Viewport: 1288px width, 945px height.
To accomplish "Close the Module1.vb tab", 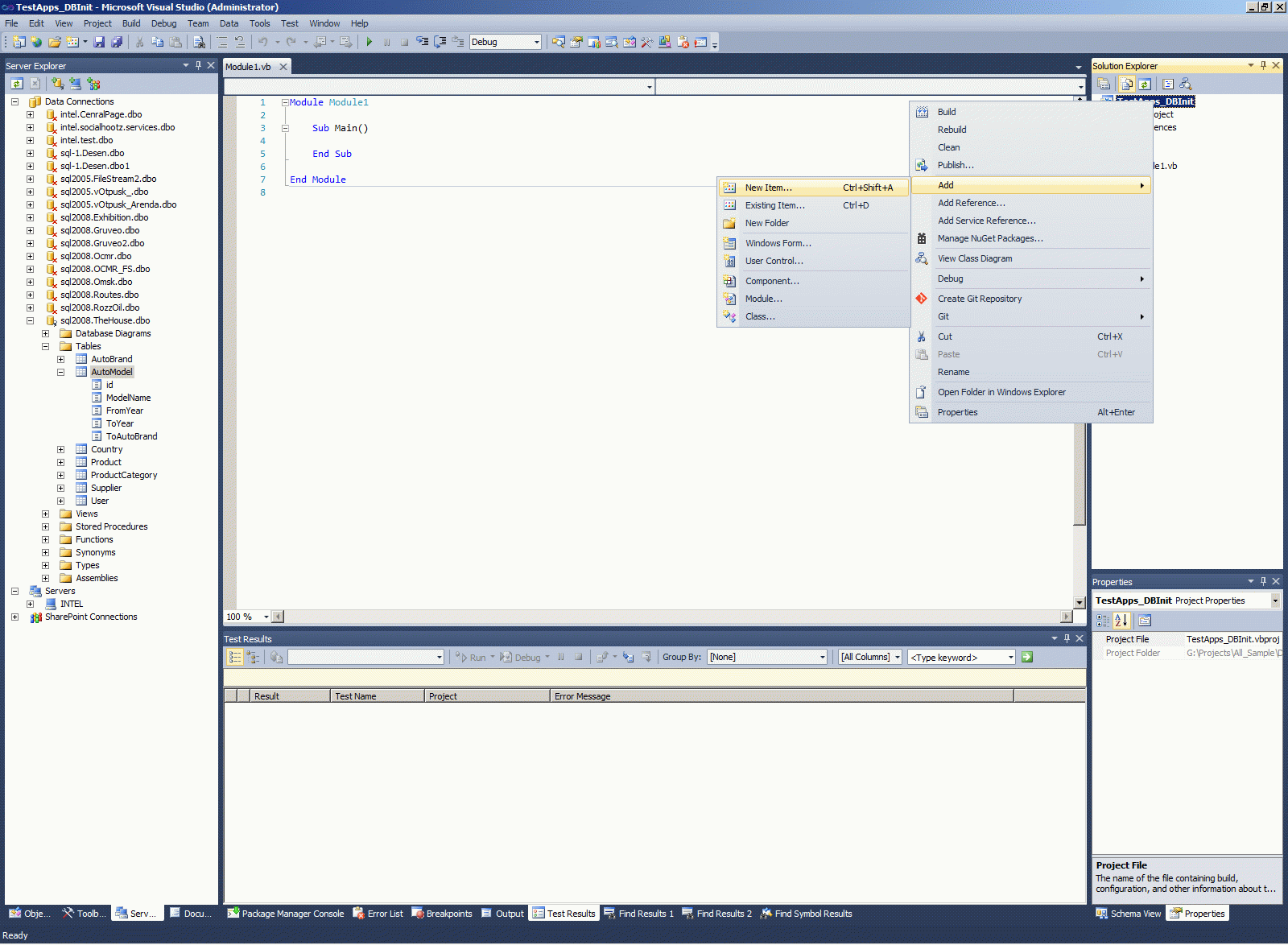I will tap(283, 67).
